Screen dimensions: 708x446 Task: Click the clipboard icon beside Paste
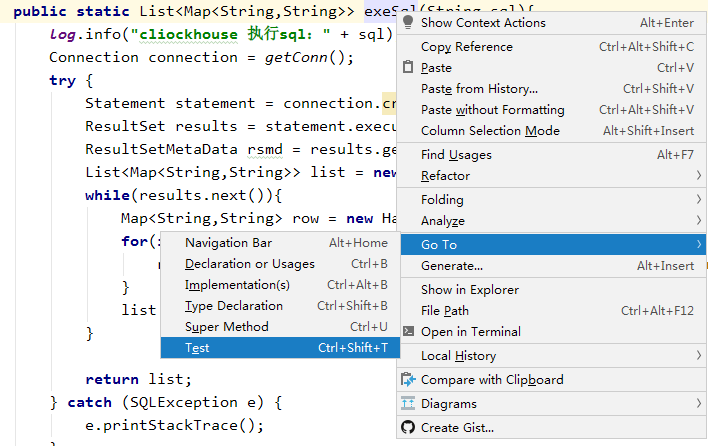coord(408,68)
